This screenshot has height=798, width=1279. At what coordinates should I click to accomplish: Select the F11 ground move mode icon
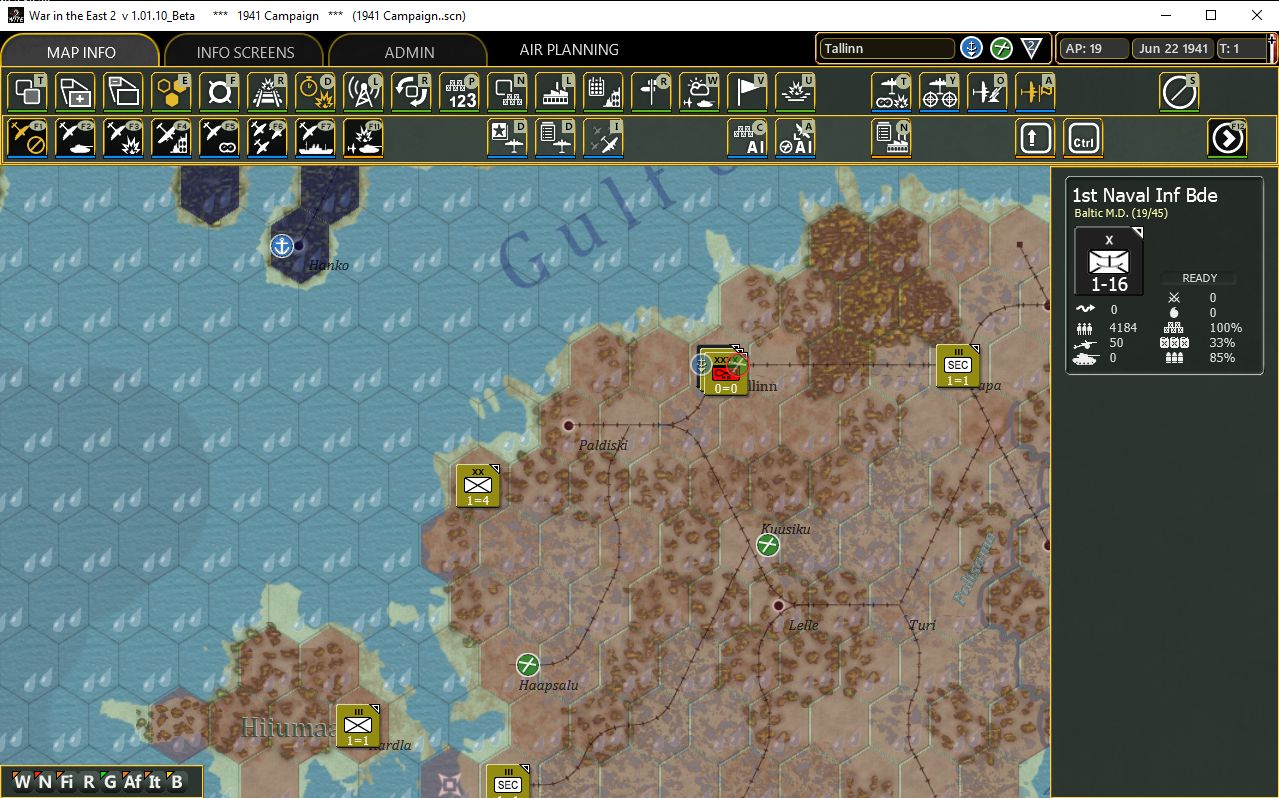tap(363, 138)
